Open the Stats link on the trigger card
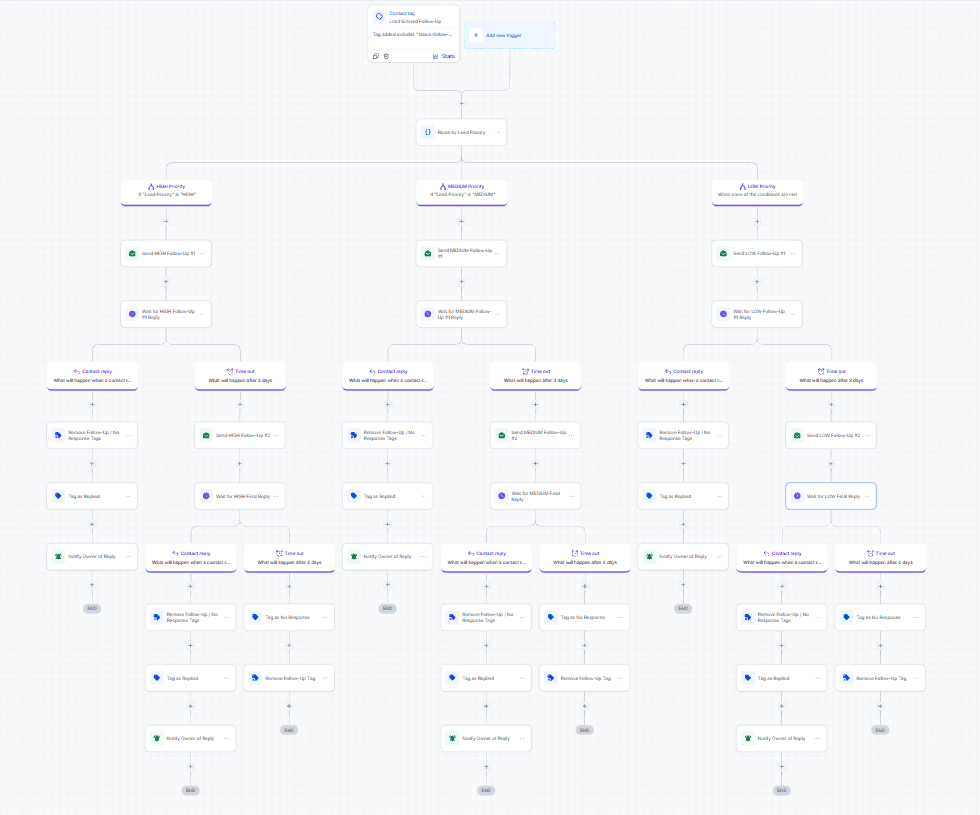This screenshot has height=815, width=980. coord(448,56)
